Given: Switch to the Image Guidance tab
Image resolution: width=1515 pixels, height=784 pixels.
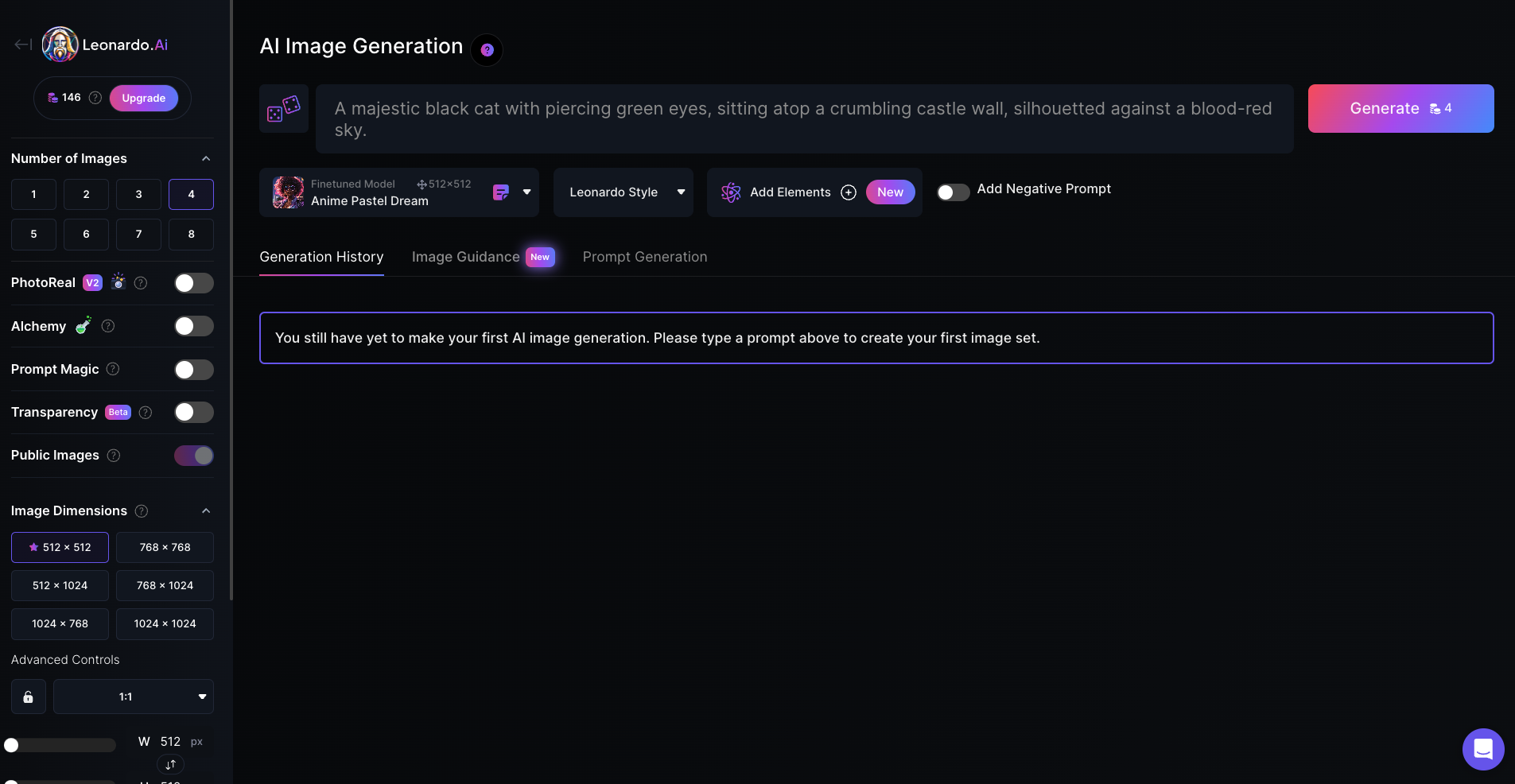Looking at the screenshot, I should [465, 257].
